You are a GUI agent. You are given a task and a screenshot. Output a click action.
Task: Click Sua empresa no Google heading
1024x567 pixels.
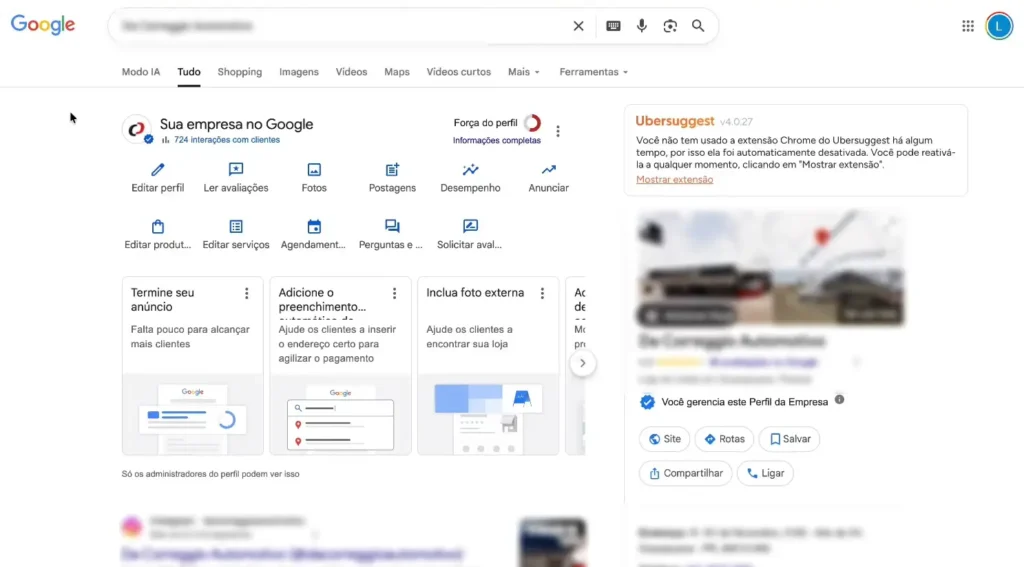pos(236,124)
